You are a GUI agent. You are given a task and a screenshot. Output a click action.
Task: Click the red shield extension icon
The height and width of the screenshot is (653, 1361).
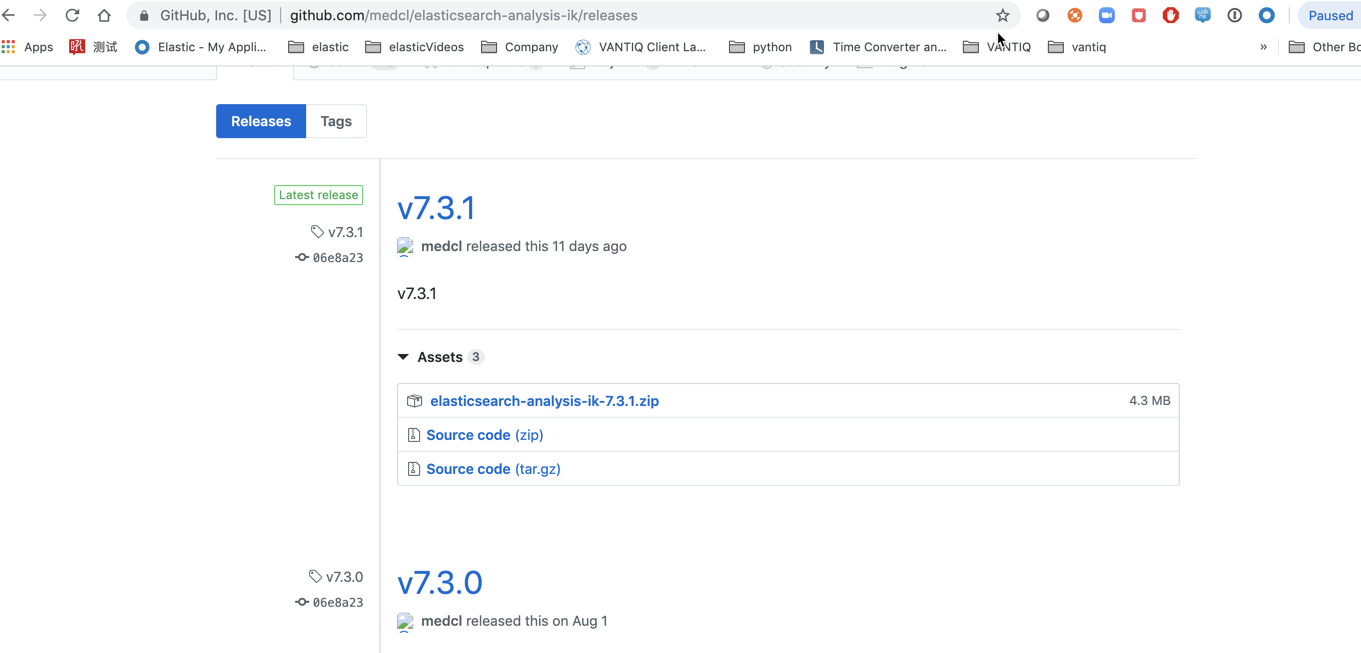1138,15
